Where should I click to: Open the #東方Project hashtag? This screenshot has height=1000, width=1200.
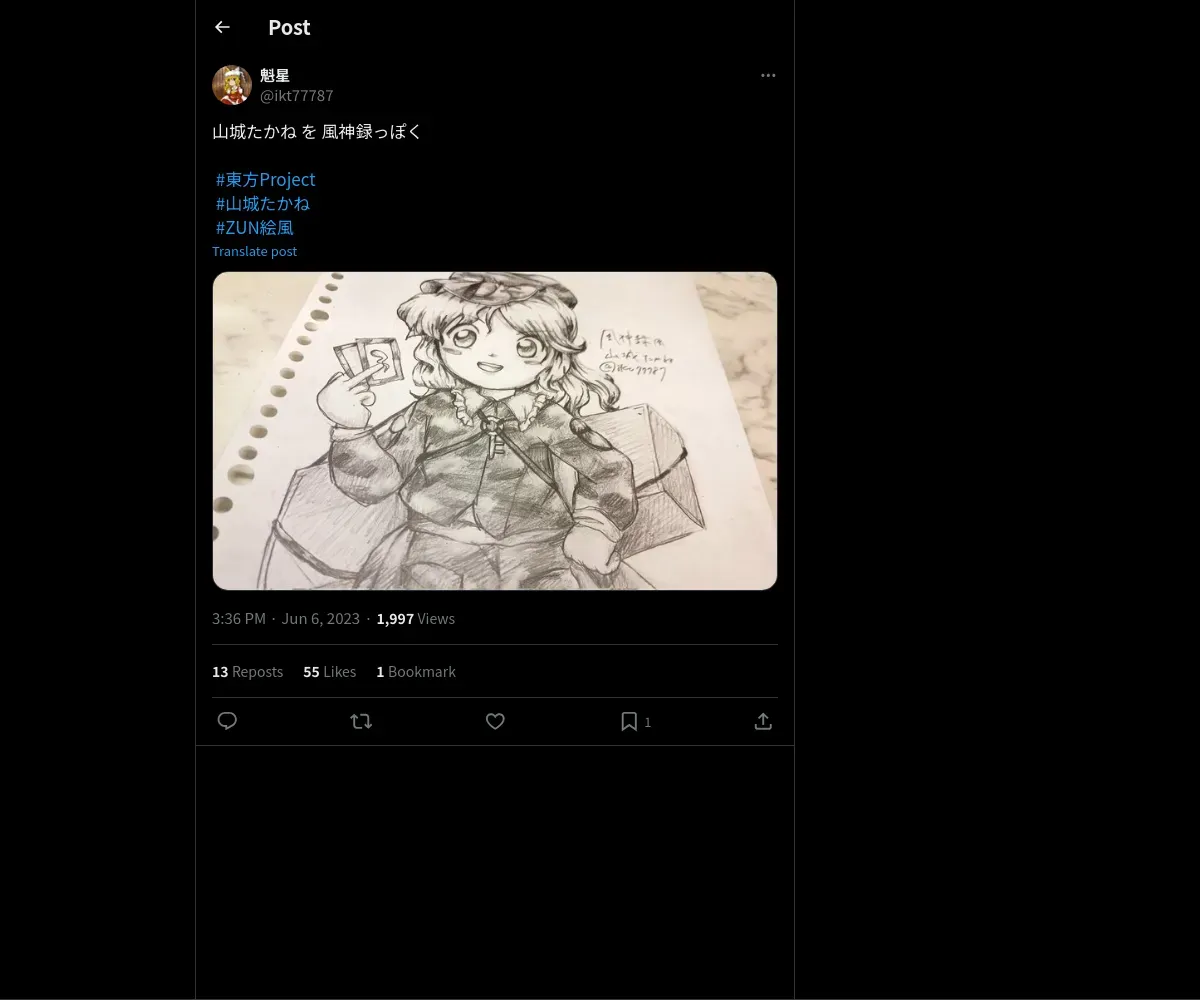click(265, 179)
